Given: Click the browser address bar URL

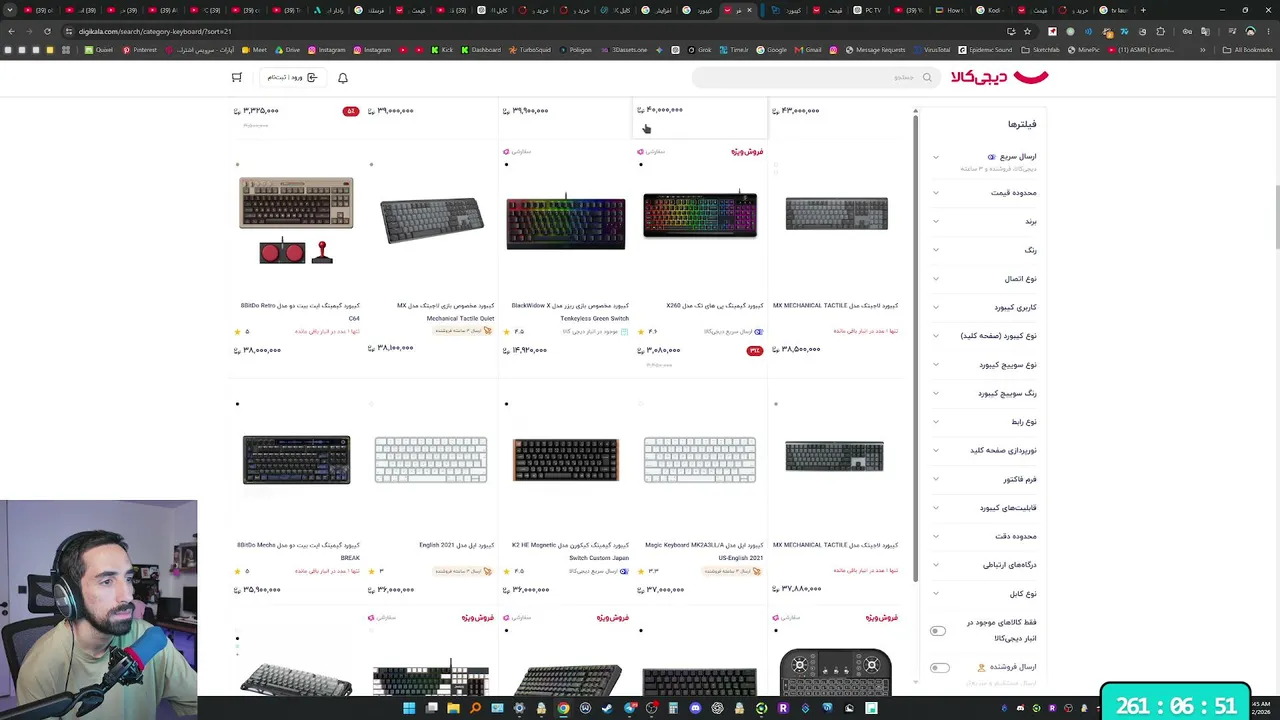Looking at the screenshot, I should pyautogui.click(x=154, y=31).
